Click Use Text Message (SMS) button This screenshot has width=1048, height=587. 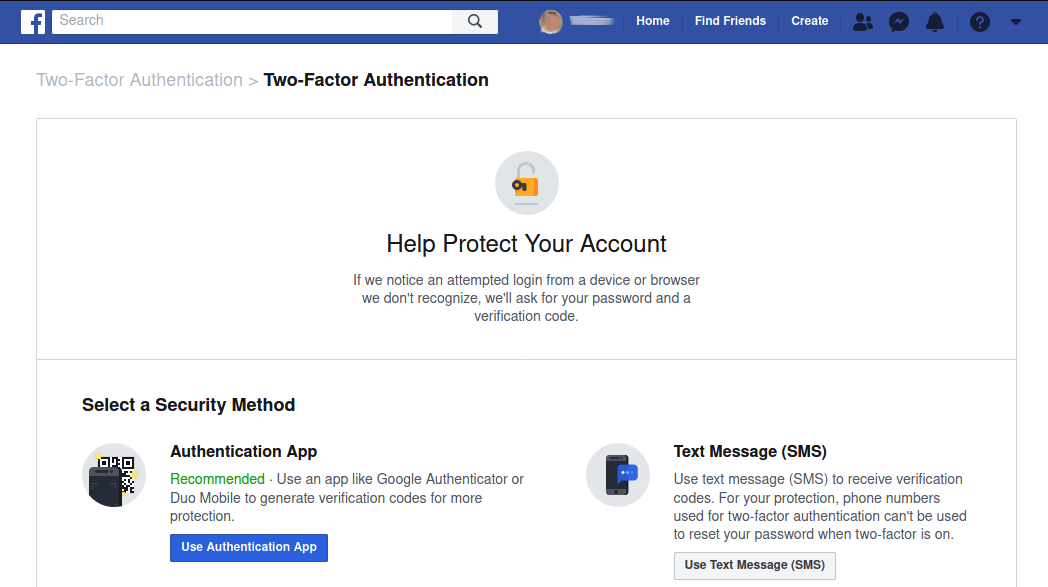point(755,566)
